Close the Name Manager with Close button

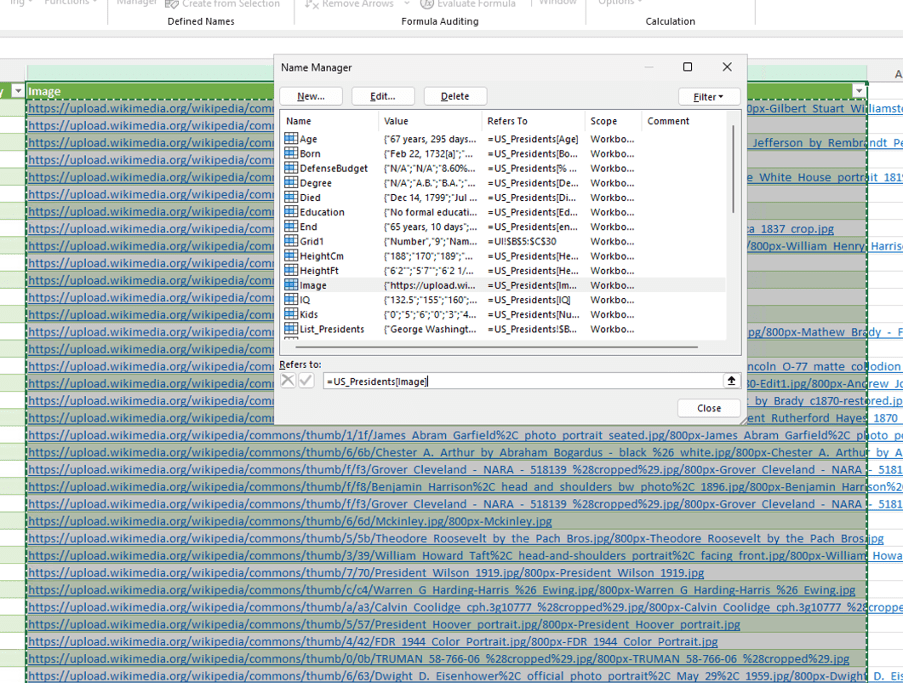[709, 408]
